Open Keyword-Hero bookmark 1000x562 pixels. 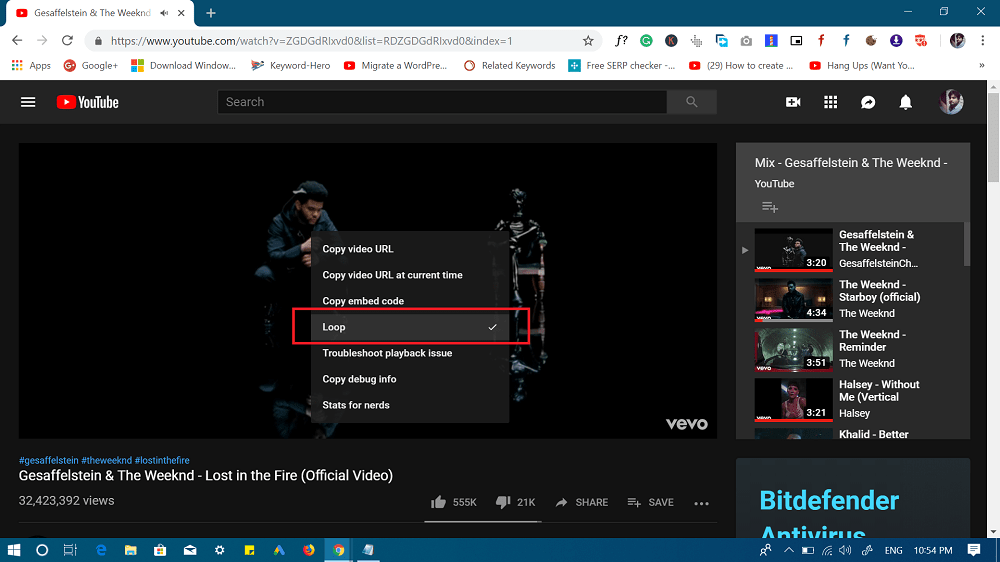(x=291, y=66)
